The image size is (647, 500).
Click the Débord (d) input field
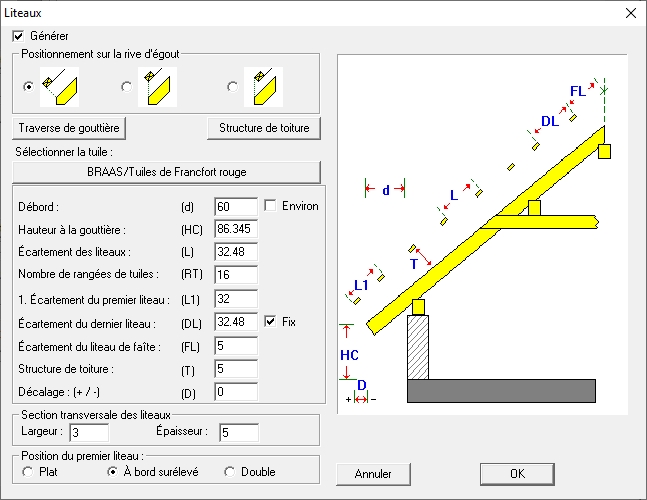[x=236, y=206]
